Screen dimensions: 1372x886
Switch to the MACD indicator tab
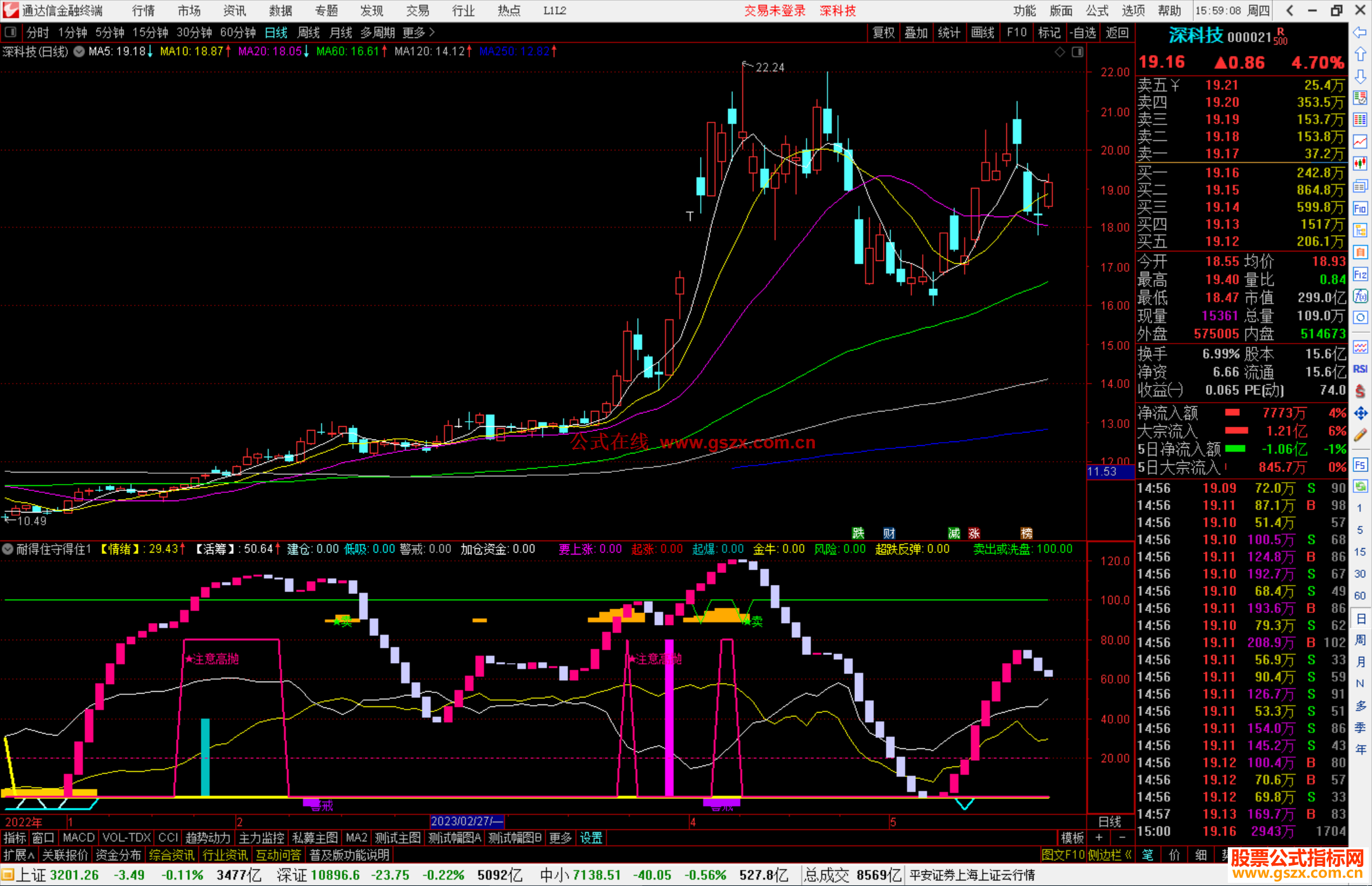(x=79, y=838)
